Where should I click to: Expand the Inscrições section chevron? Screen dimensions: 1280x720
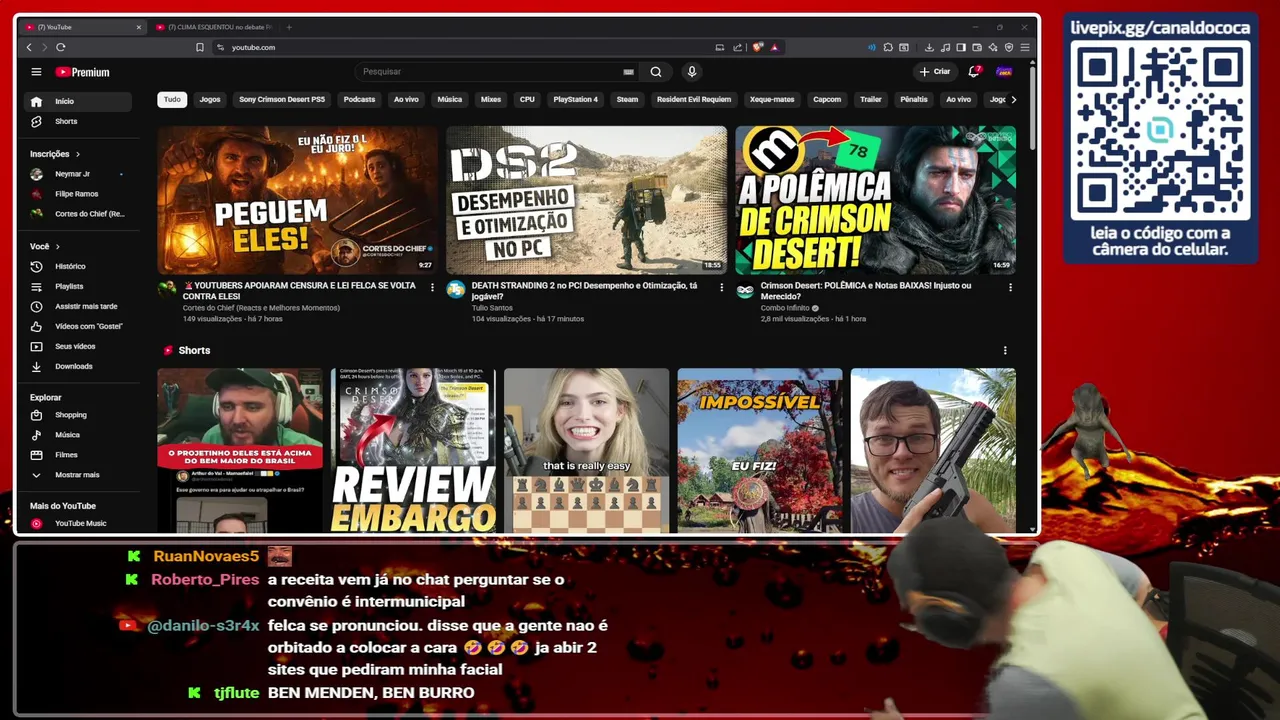click(x=77, y=154)
